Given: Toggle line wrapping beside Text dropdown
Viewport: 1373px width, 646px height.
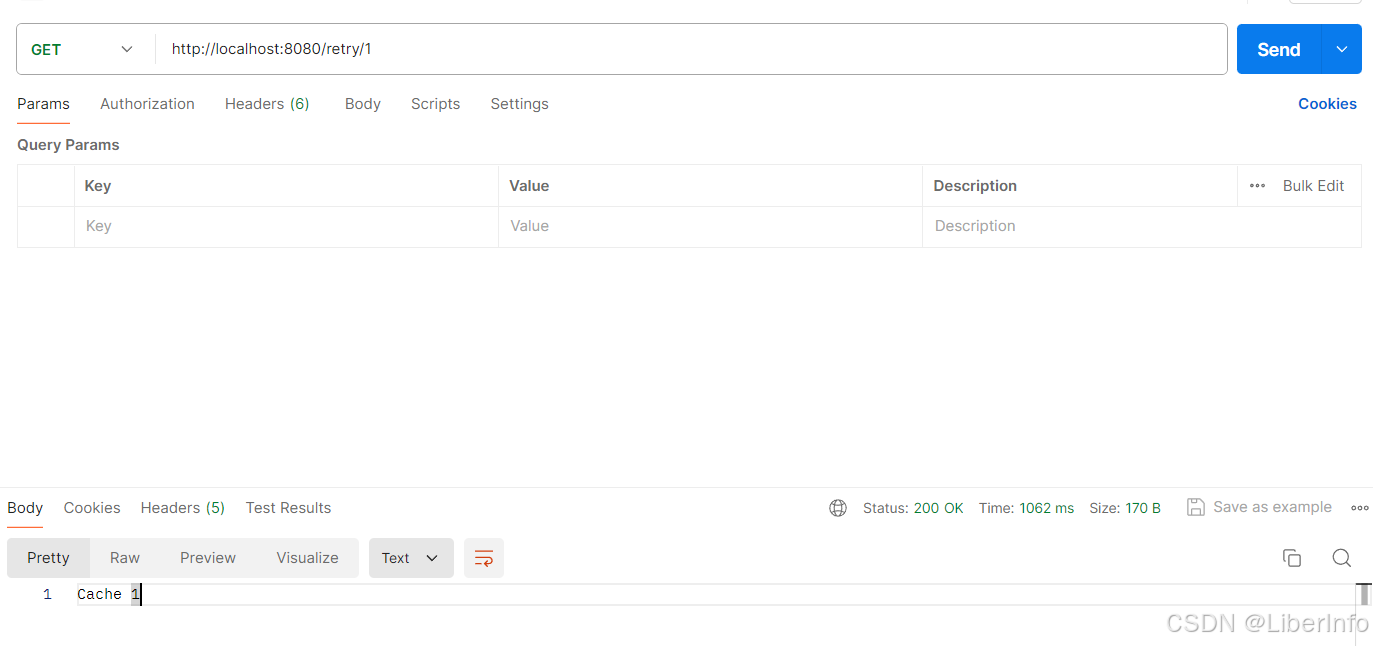Looking at the screenshot, I should tap(483, 558).
